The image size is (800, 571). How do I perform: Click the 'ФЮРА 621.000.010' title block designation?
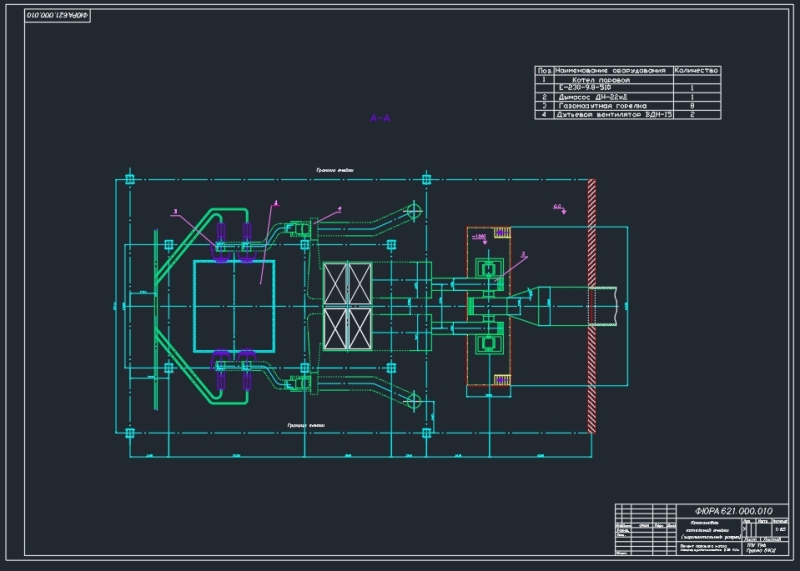click(x=733, y=511)
